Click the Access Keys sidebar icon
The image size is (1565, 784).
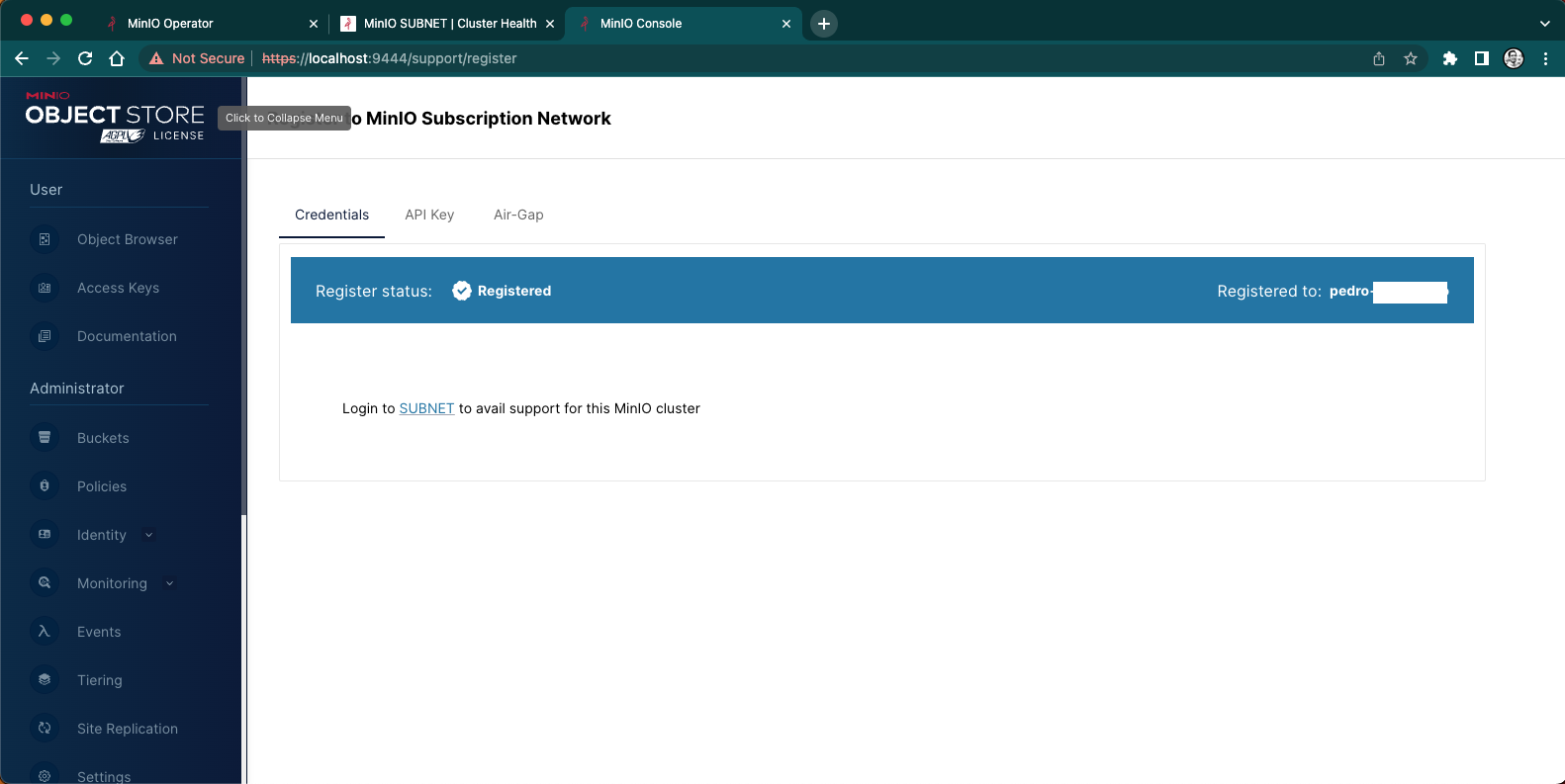[45, 288]
